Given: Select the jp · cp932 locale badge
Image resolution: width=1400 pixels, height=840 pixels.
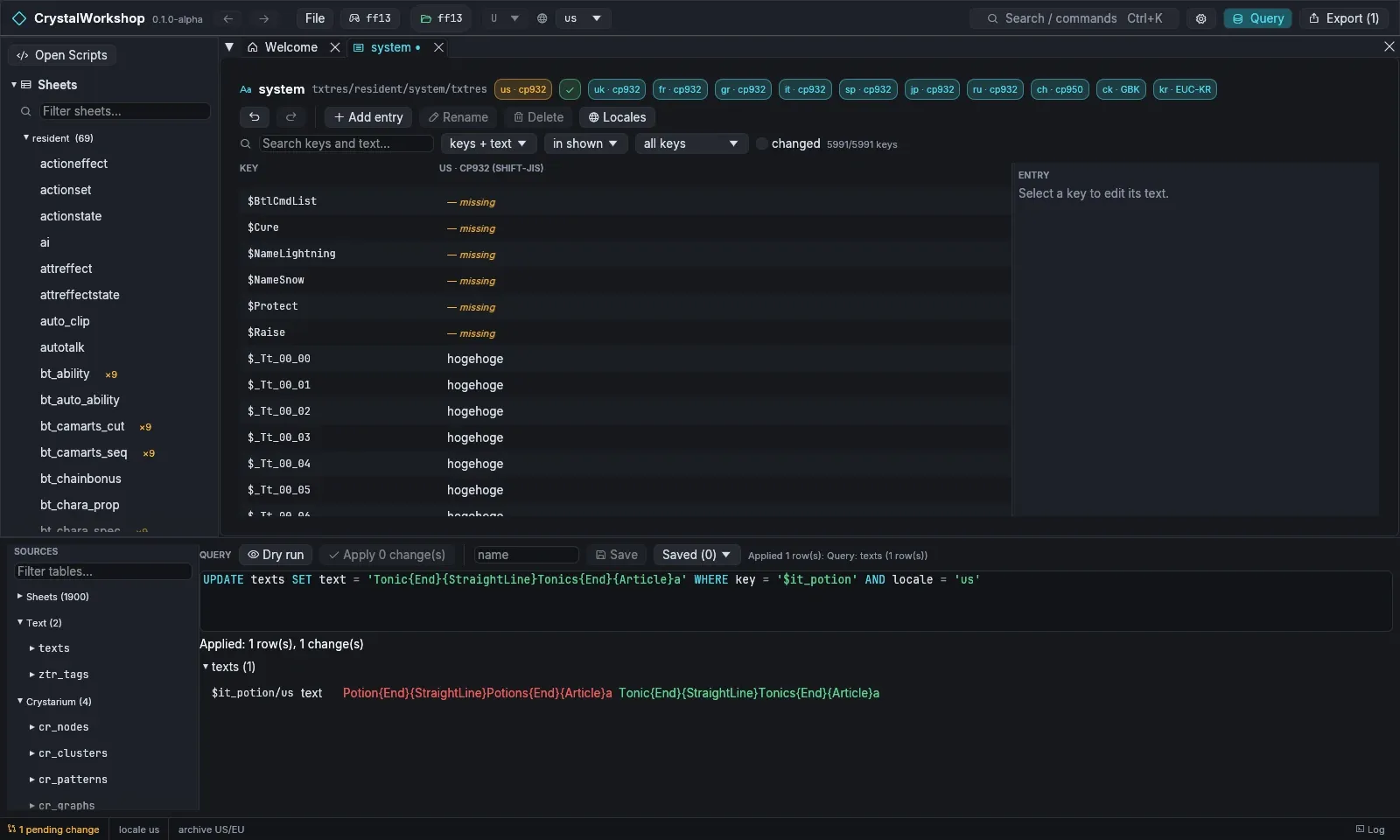Looking at the screenshot, I should coord(932,89).
